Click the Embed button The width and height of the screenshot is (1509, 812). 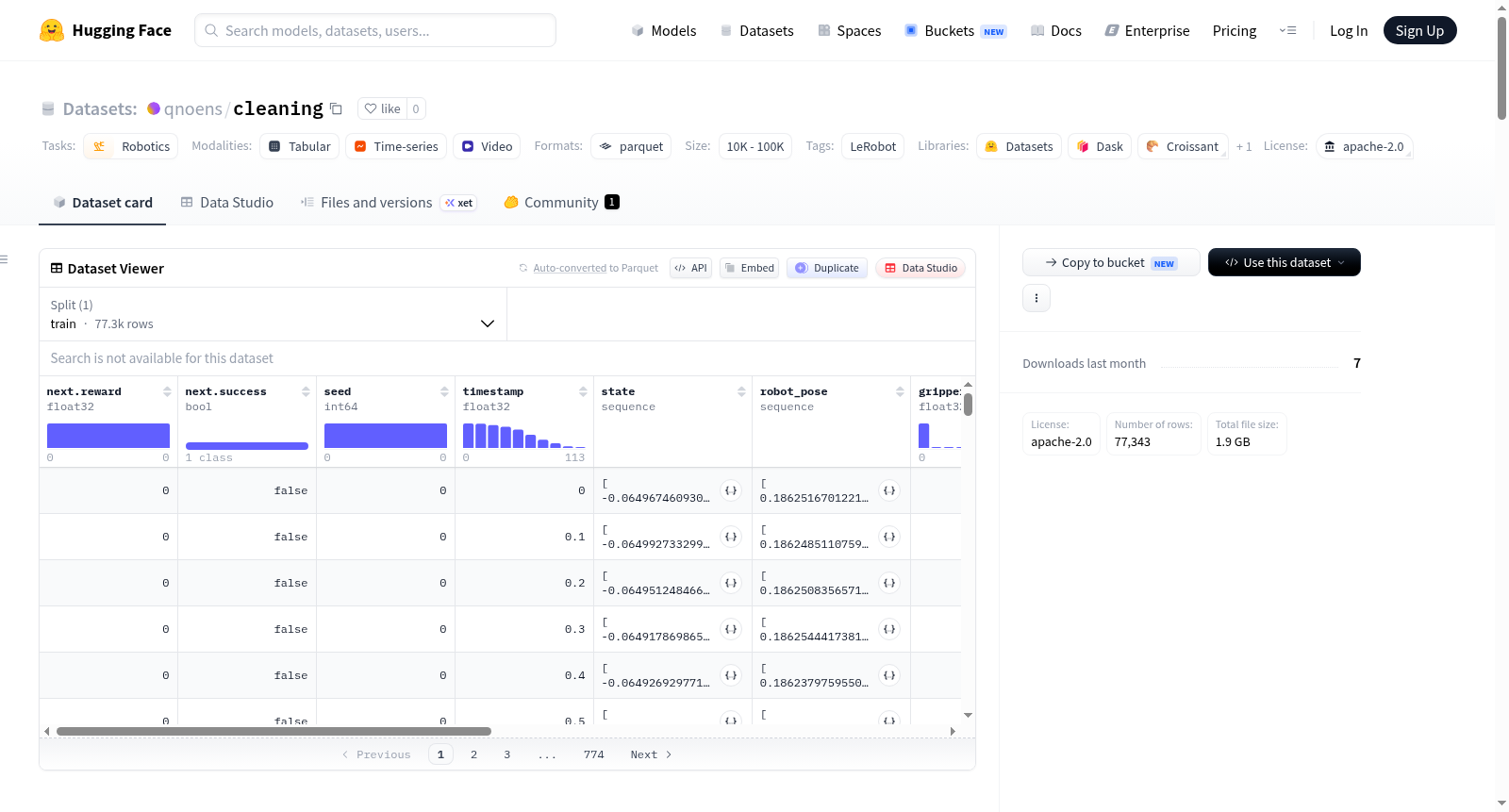[x=749, y=268]
